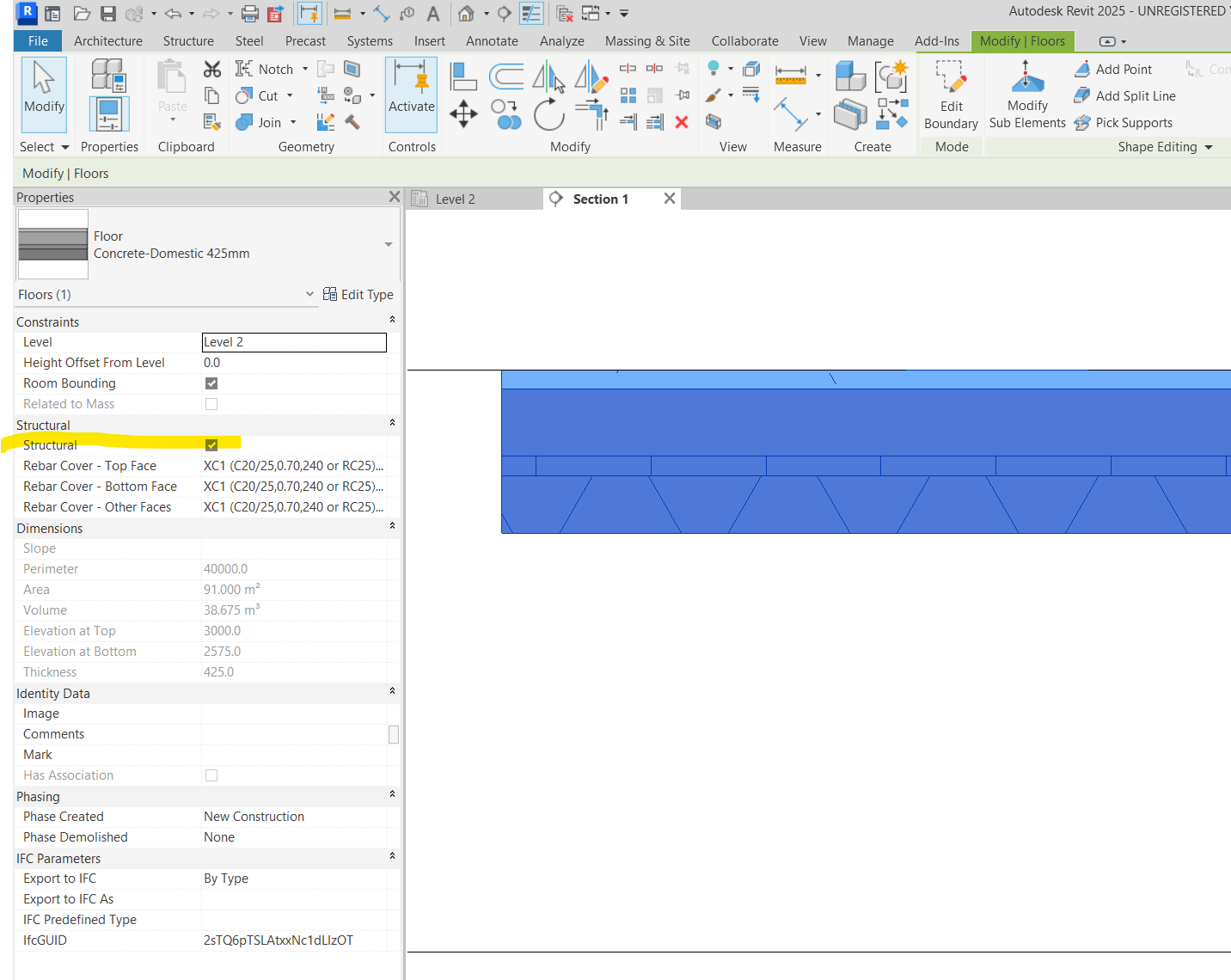Image resolution: width=1231 pixels, height=980 pixels.
Task: Enable the Has Association checkbox
Action: coord(211,775)
